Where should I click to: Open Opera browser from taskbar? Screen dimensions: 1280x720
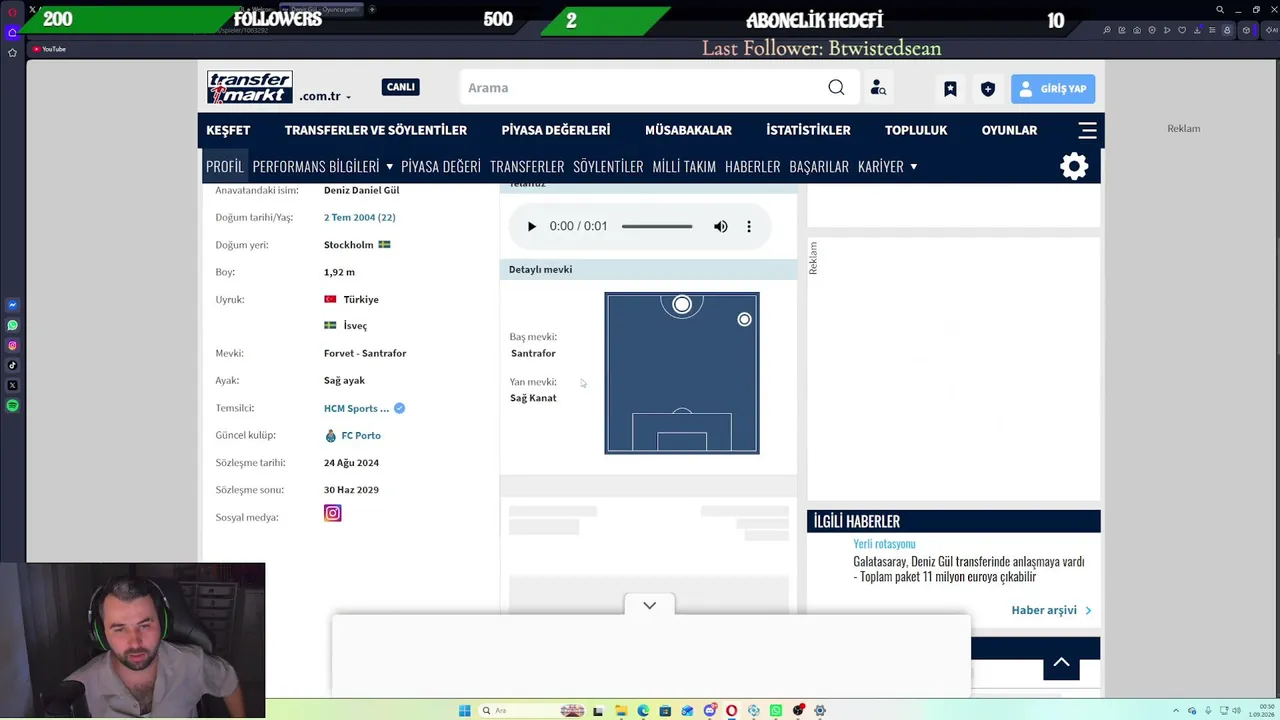point(731,711)
